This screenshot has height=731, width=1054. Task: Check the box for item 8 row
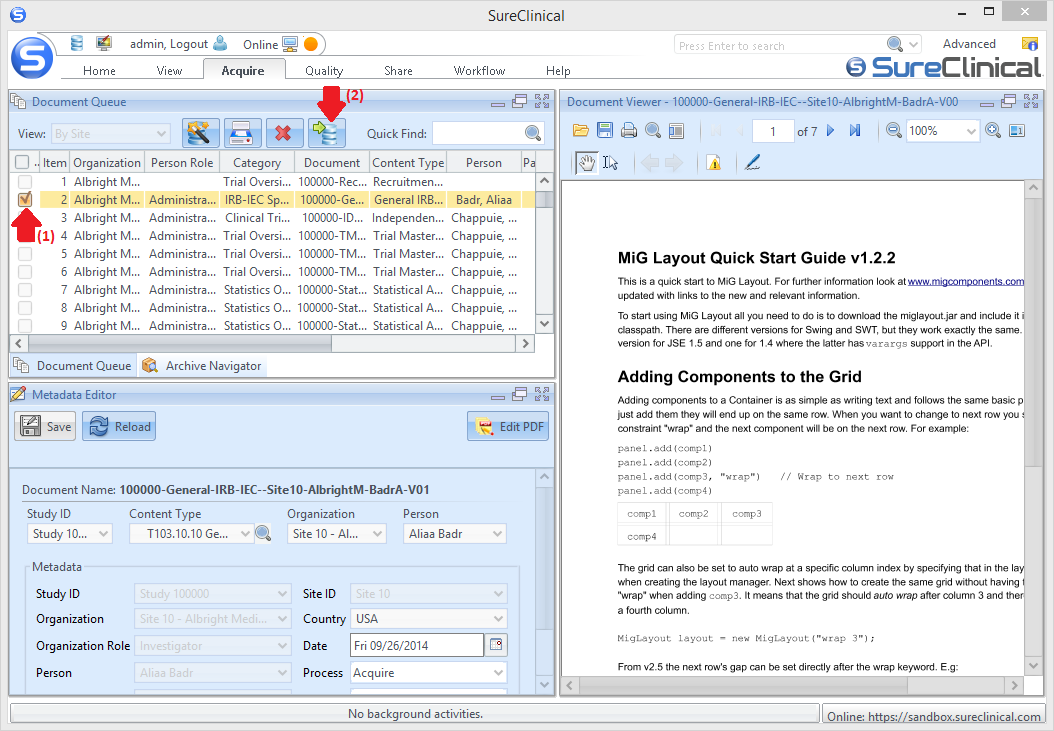click(25, 308)
